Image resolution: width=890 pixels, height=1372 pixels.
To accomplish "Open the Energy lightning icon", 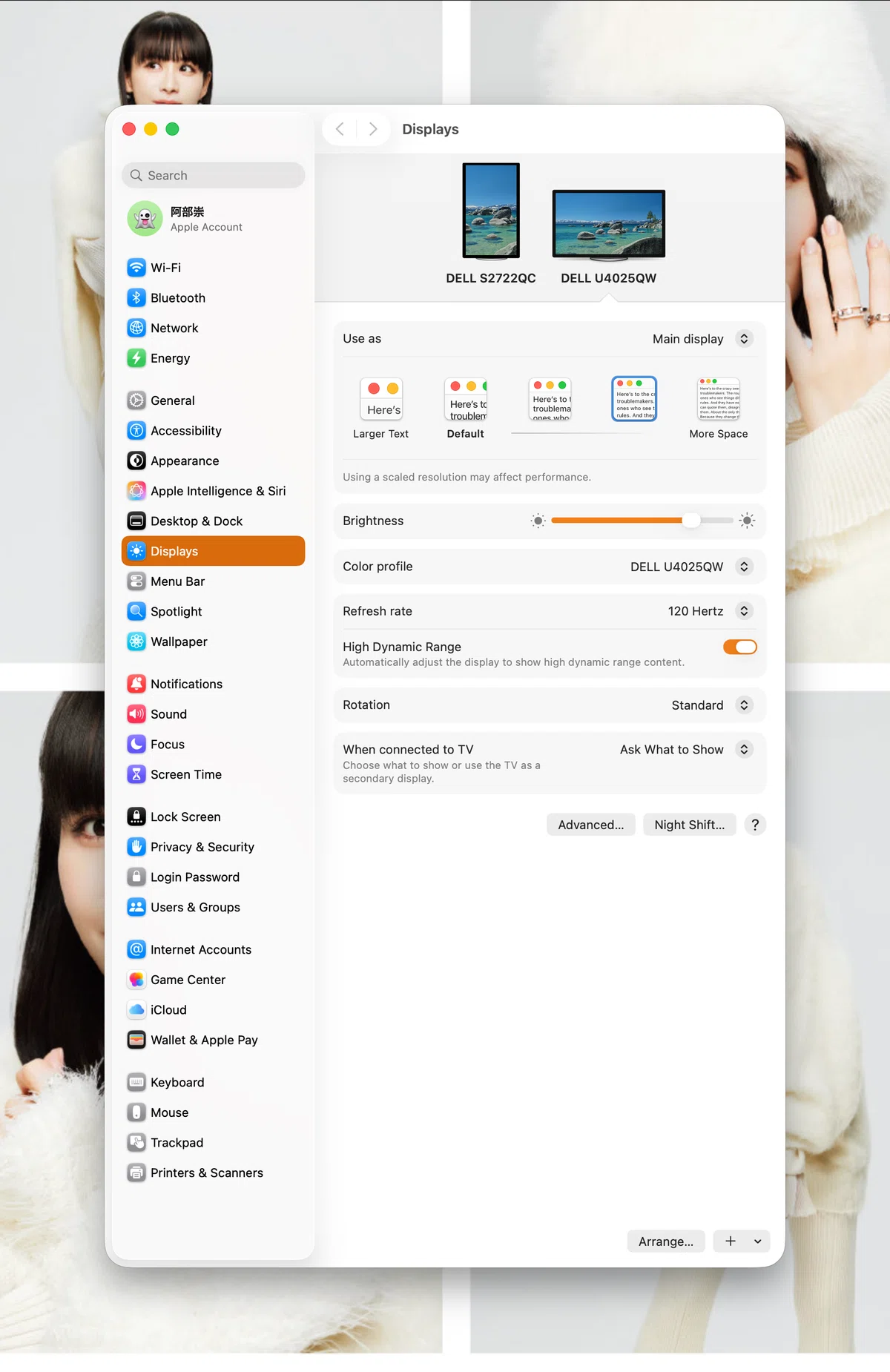I will point(136,358).
